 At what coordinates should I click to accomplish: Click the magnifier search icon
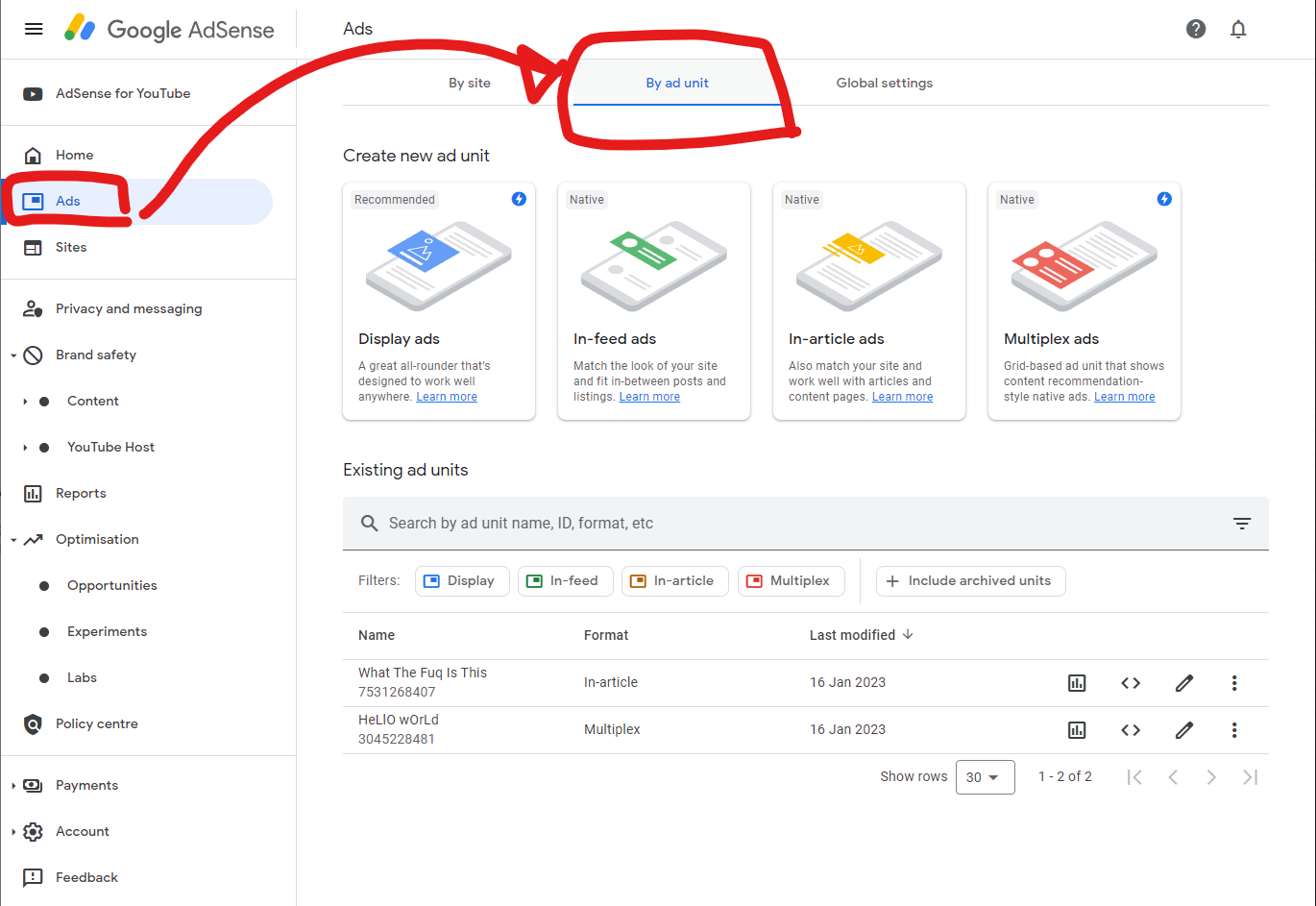pos(369,524)
